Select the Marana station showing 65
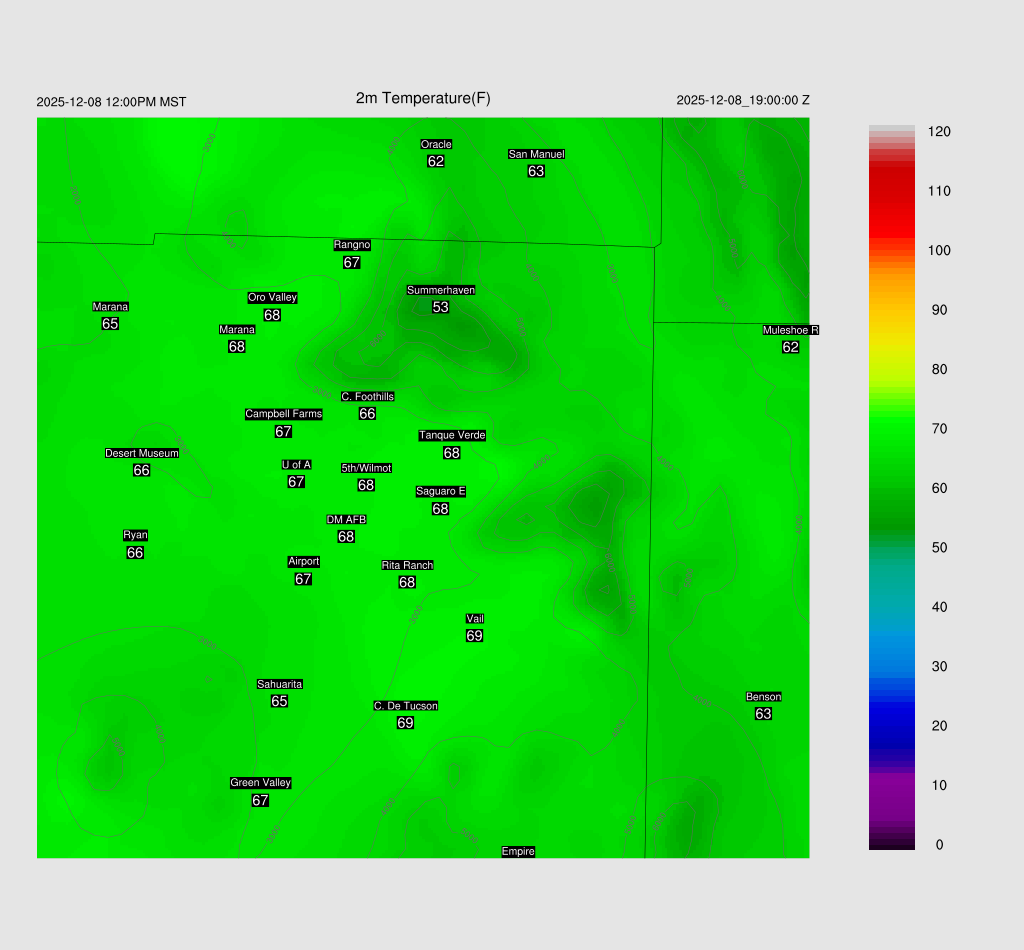Viewport: 1024px width, 950px height. click(110, 324)
